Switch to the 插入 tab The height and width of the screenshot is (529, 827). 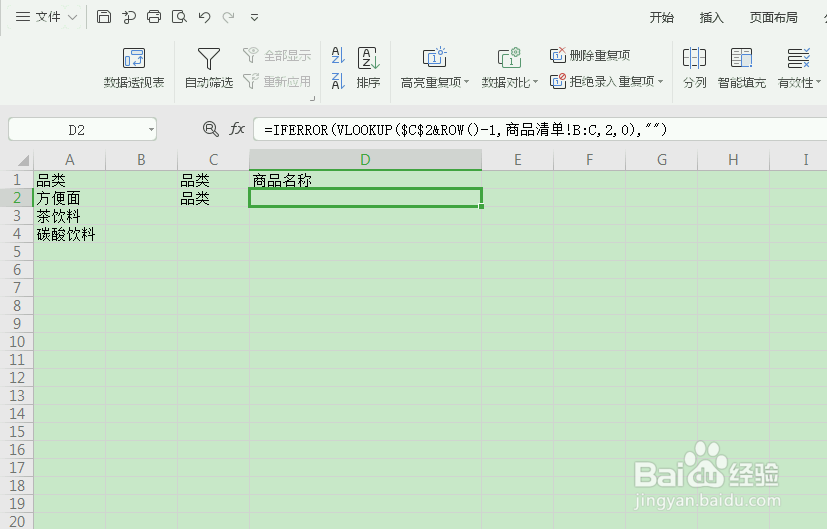tap(711, 17)
